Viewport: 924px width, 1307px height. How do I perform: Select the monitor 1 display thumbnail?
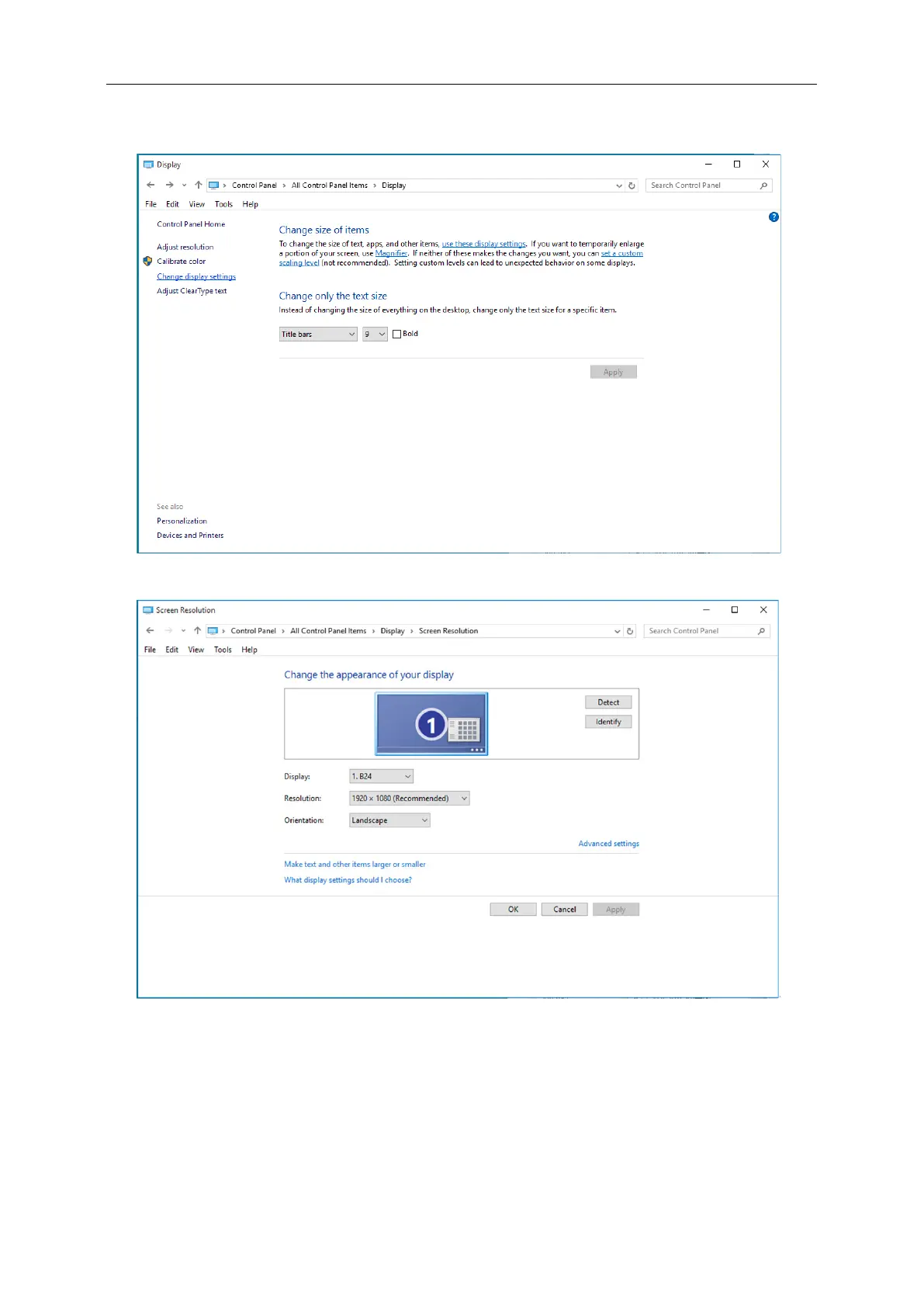431,724
